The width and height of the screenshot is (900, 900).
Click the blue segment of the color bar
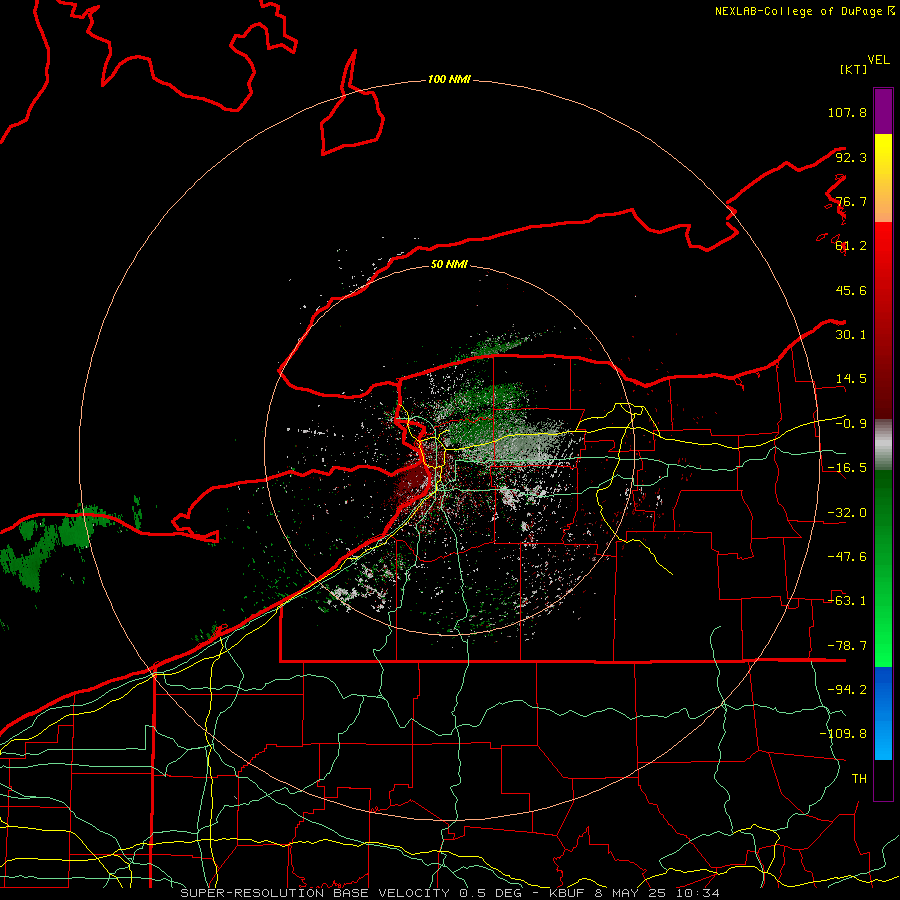[883, 713]
